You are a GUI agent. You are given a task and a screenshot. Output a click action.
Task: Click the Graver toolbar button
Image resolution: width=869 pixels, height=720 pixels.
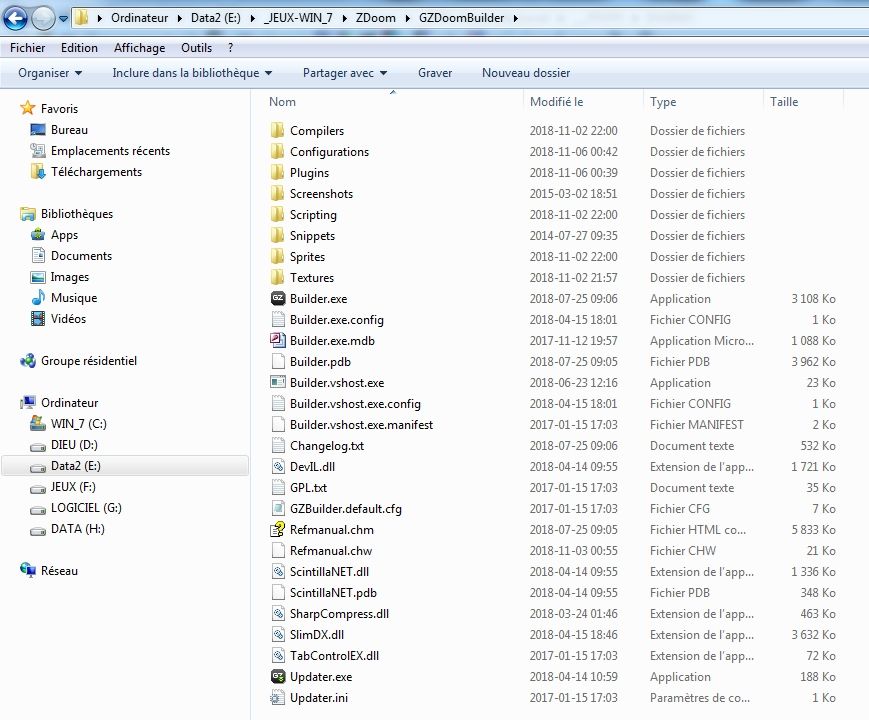pos(435,73)
